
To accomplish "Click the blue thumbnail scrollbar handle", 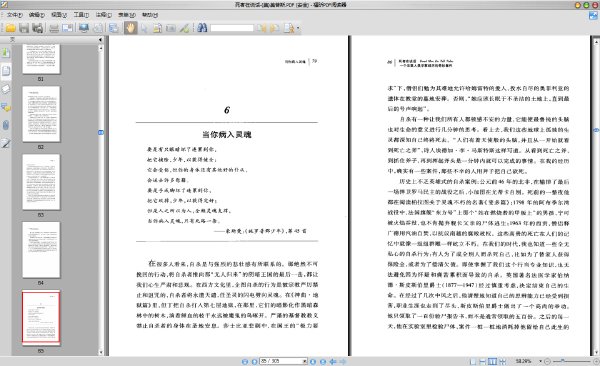I will pyautogui.click(x=101, y=132).
